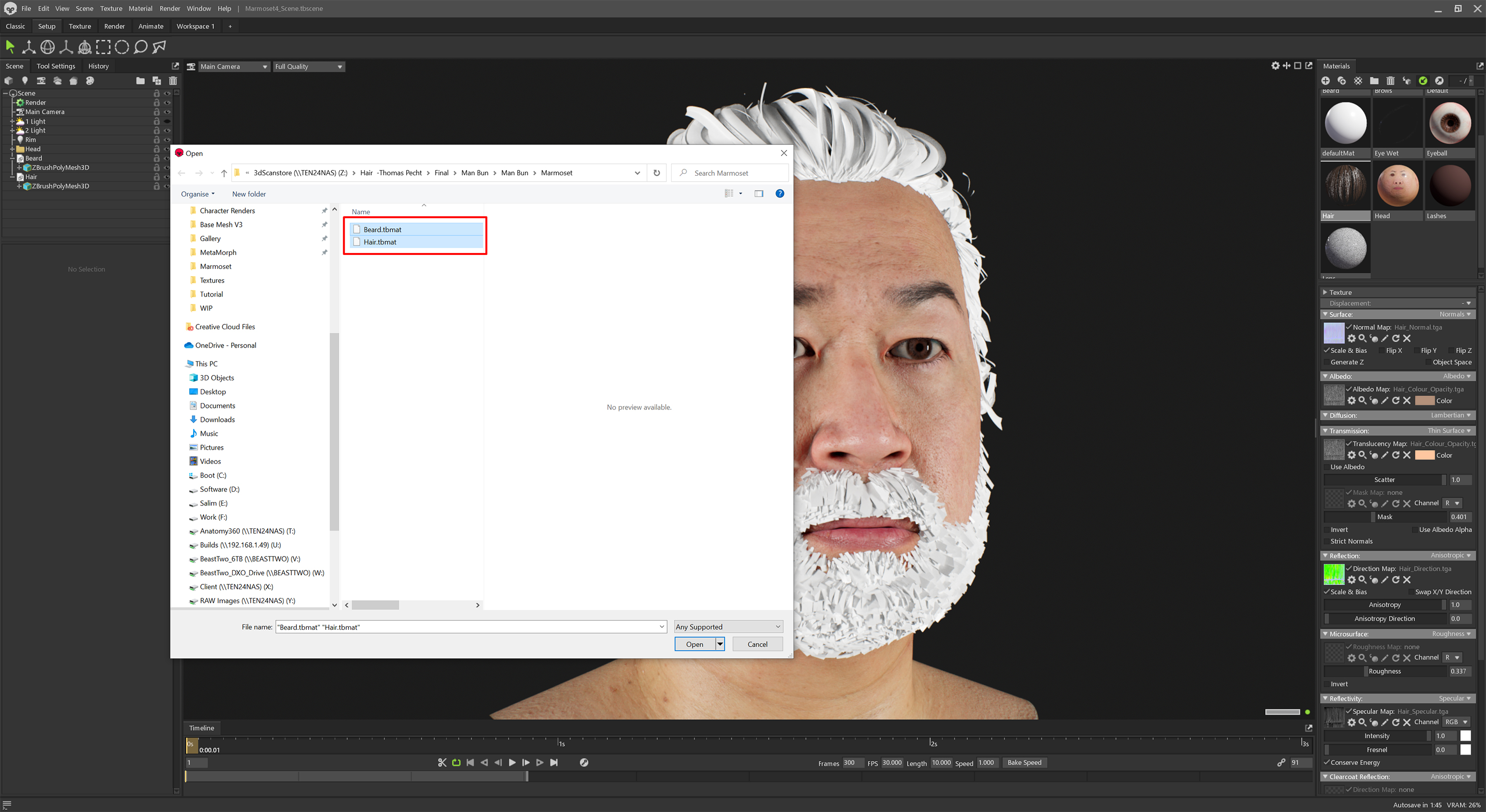Click the scissors cut icon in the timeline
This screenshot has height=812, width=1486.
[x=442, y=762]
